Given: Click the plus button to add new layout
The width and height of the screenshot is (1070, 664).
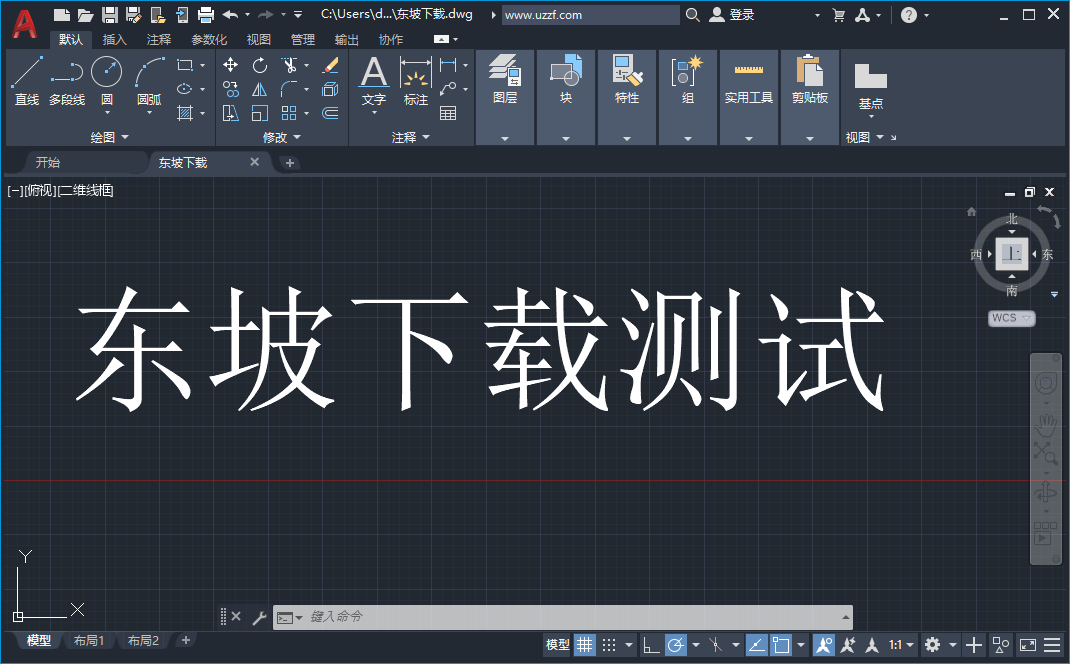Looking at the screenshot, I should [x=186, y=640].
